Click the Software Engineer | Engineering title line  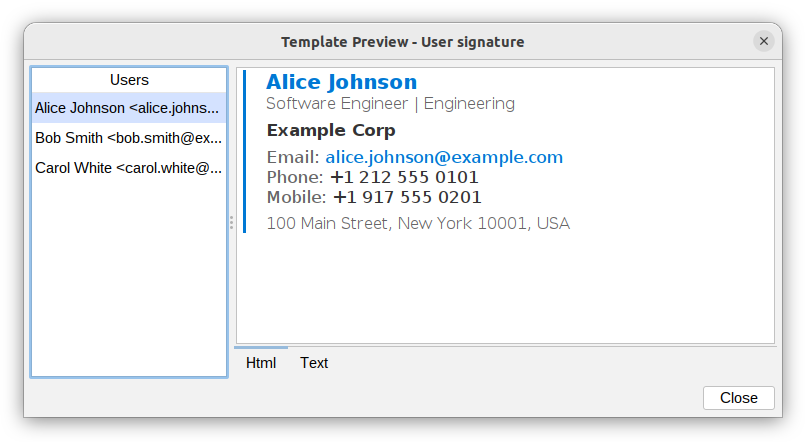coord(390,104)
